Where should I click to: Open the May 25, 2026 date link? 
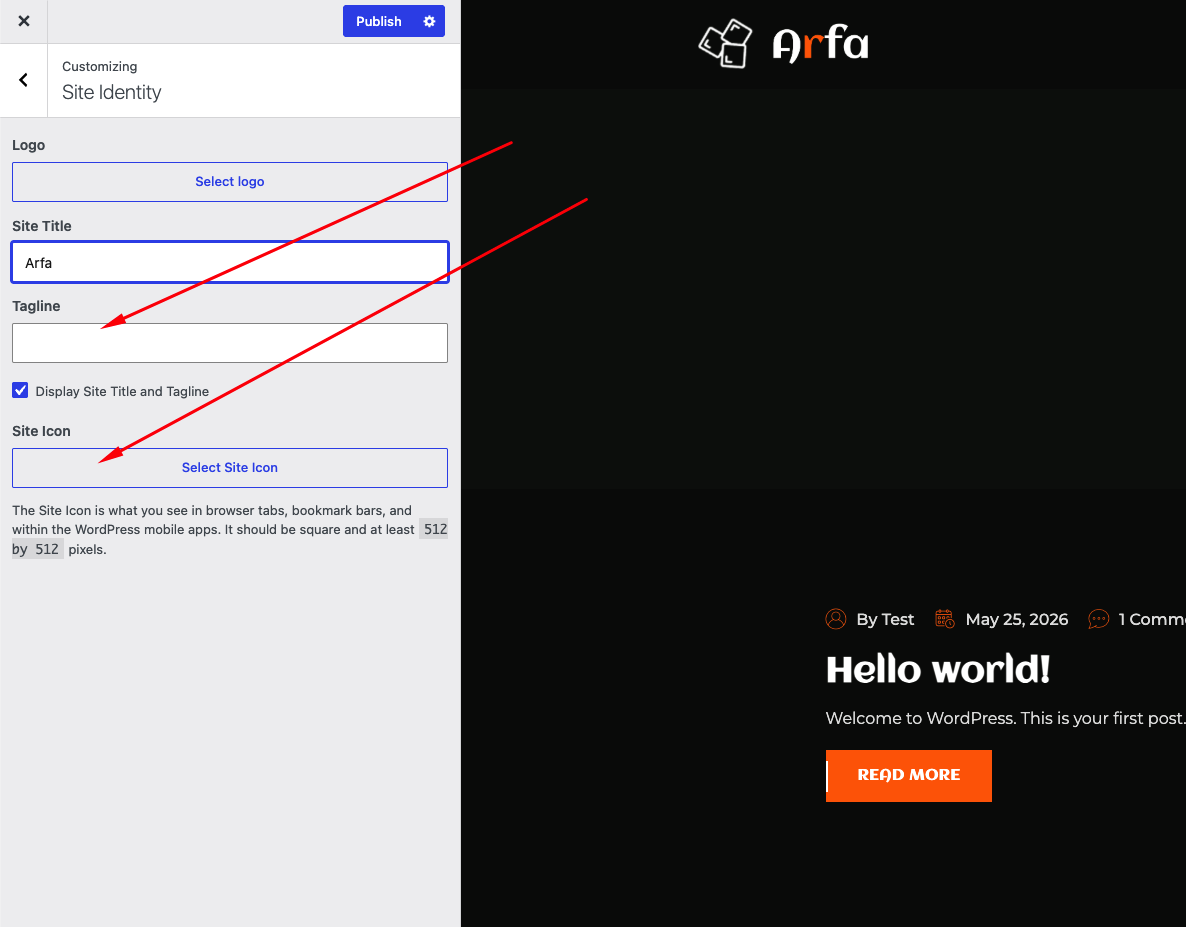pos(1017,619)
